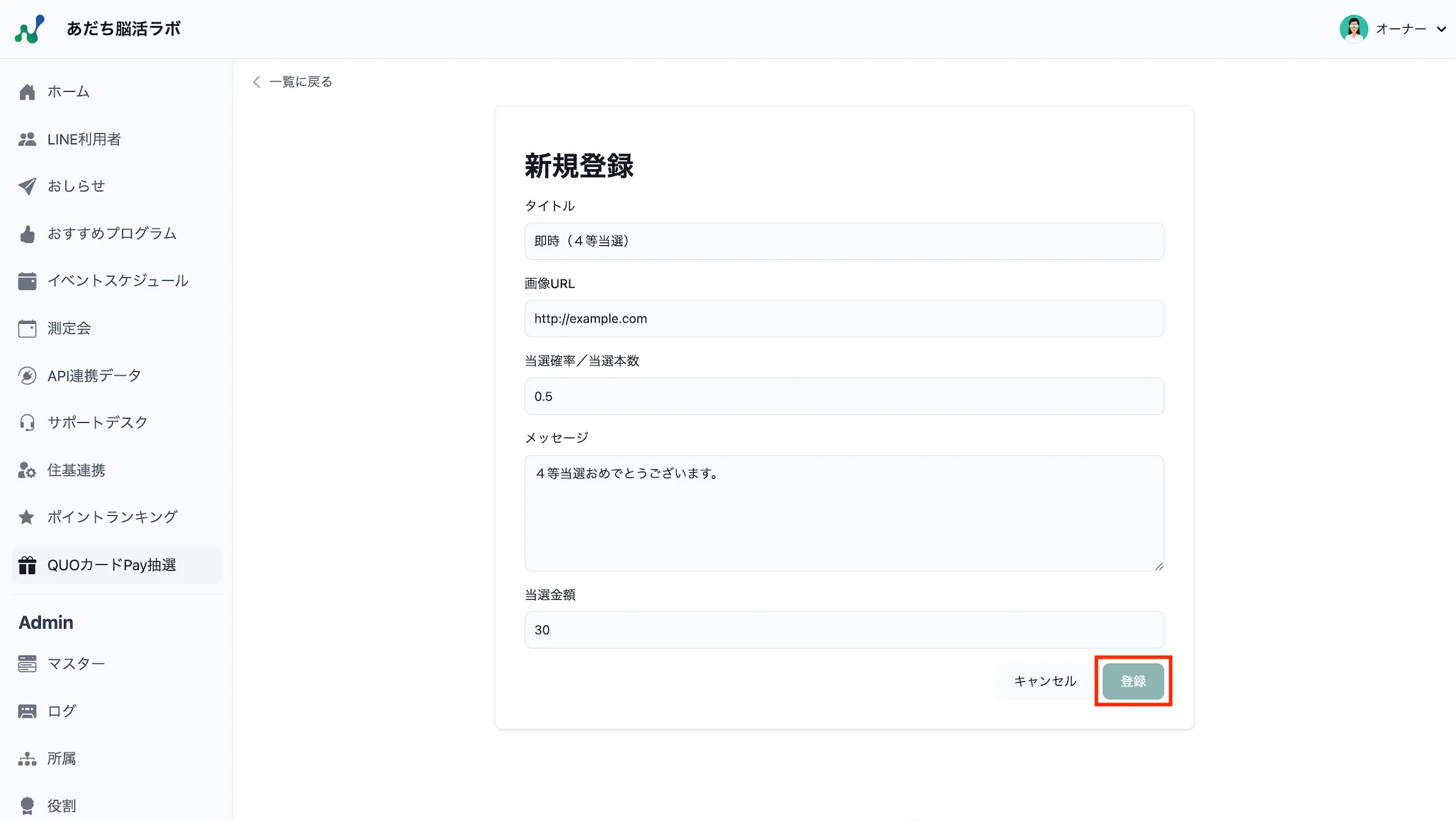Screen dimensions: 1456x821
Task: Open イベントスケジュール via the calendar icon
Action: coord(27,280)
